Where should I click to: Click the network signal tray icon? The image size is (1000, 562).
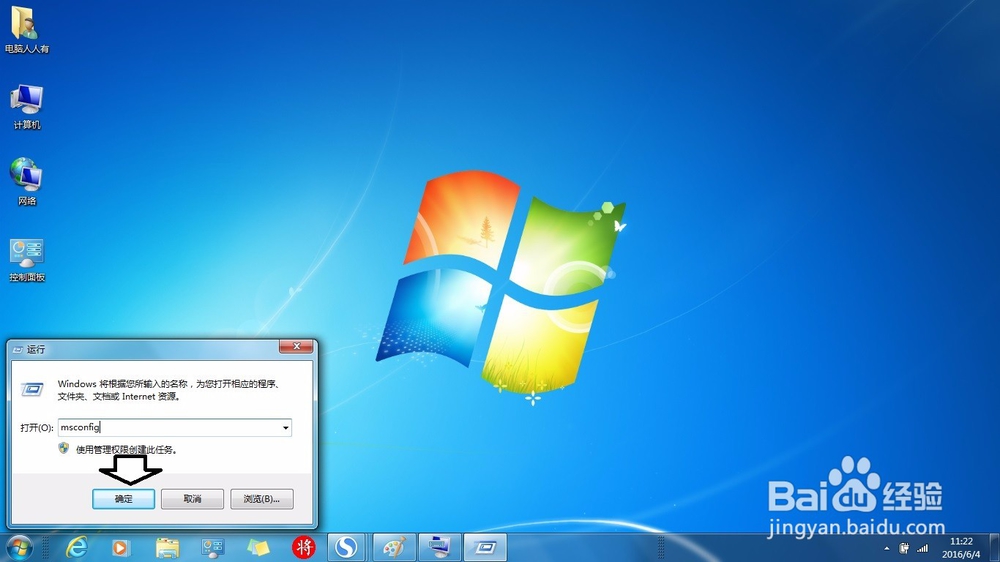(922, 548)
